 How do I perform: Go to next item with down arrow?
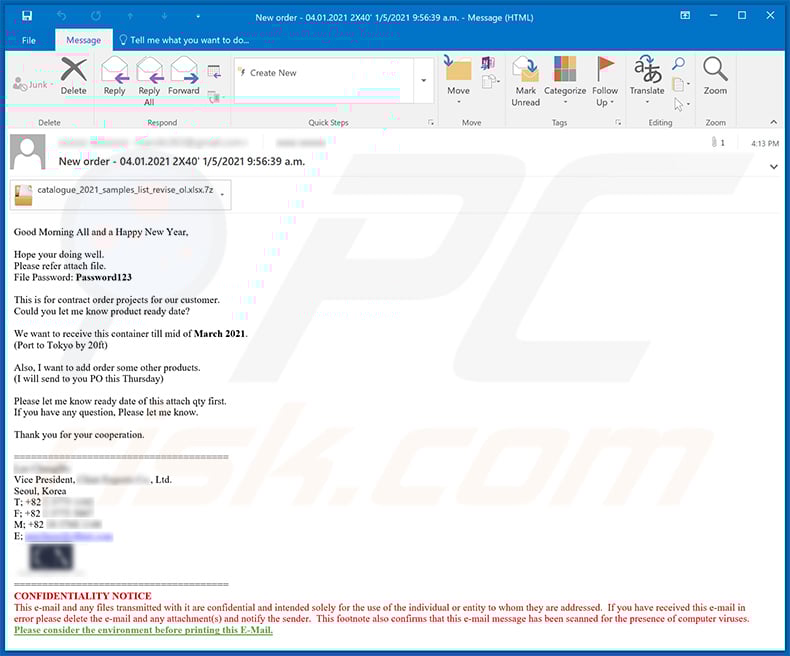coord(164,16)
